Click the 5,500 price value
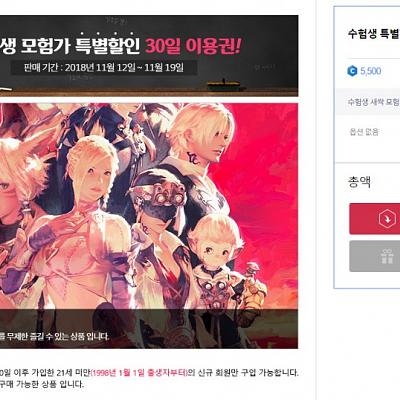This screenshot has width=400, height=400. [x=371, y=71]
